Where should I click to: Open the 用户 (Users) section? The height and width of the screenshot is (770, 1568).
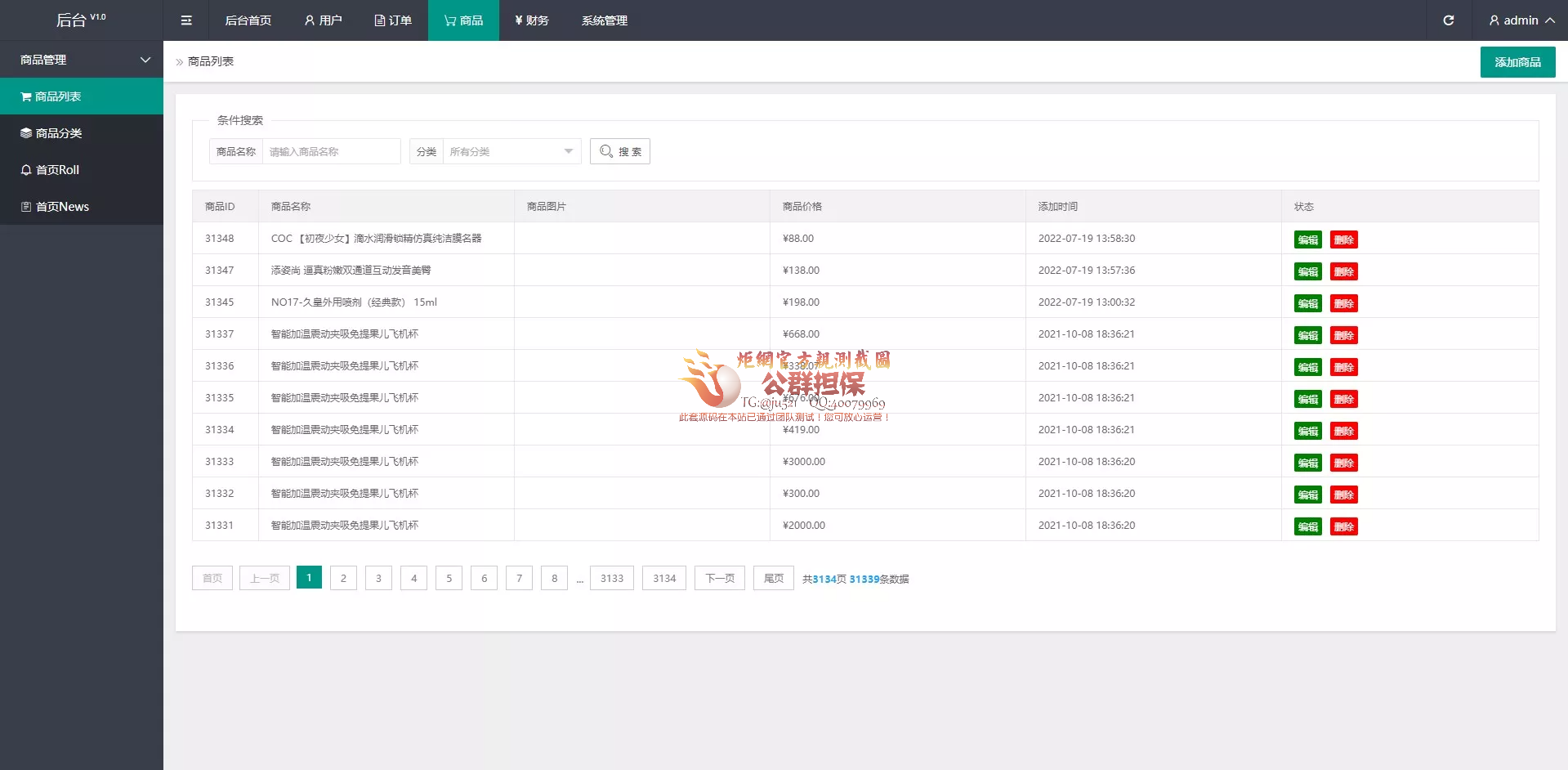point(323,20)
